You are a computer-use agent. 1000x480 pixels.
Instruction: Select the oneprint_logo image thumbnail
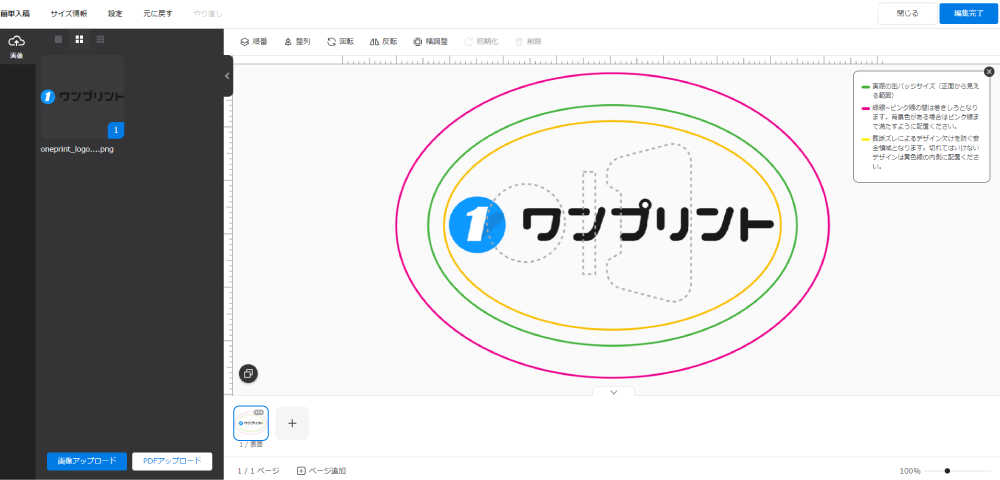[x=82, y=96]
